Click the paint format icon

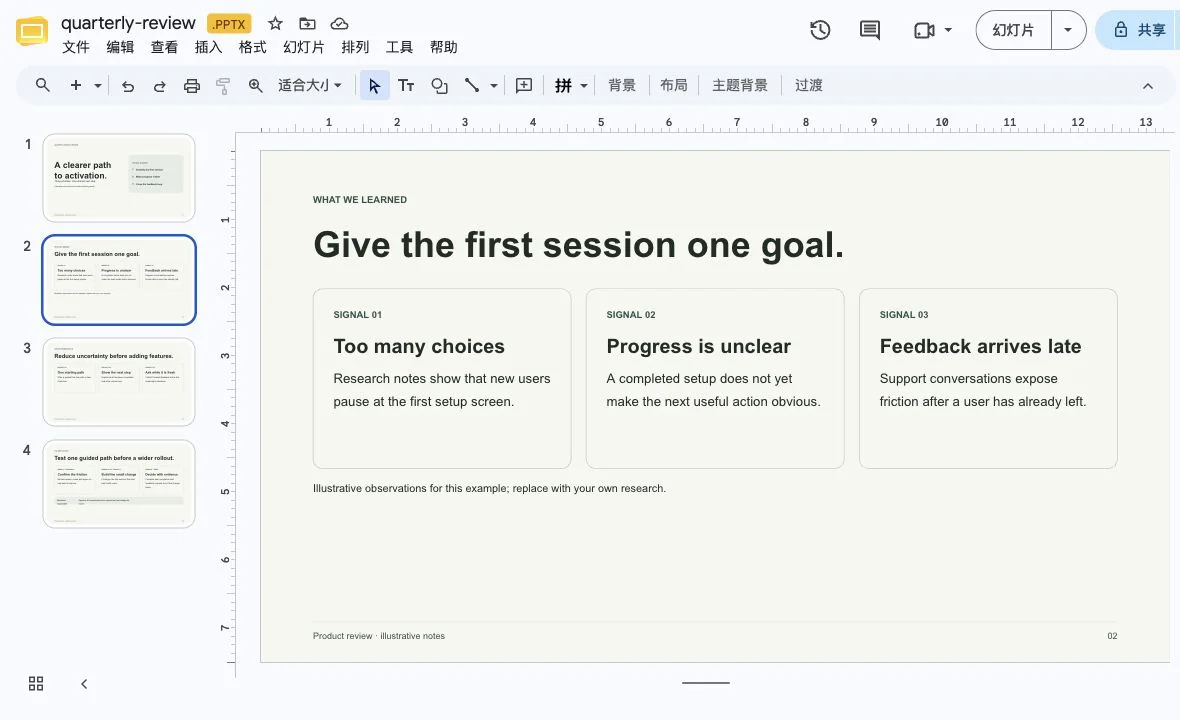(223, 86)
